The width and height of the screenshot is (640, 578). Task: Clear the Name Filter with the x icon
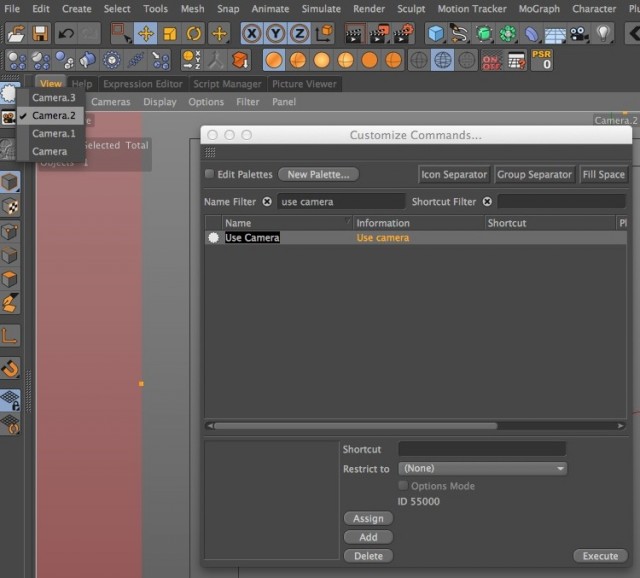[x=267, y=202]
